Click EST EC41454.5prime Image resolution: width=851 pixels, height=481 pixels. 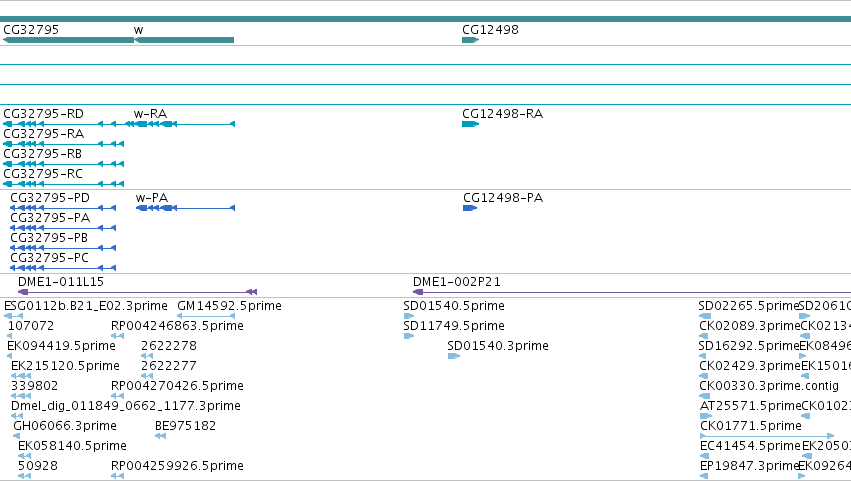[704, 456]
